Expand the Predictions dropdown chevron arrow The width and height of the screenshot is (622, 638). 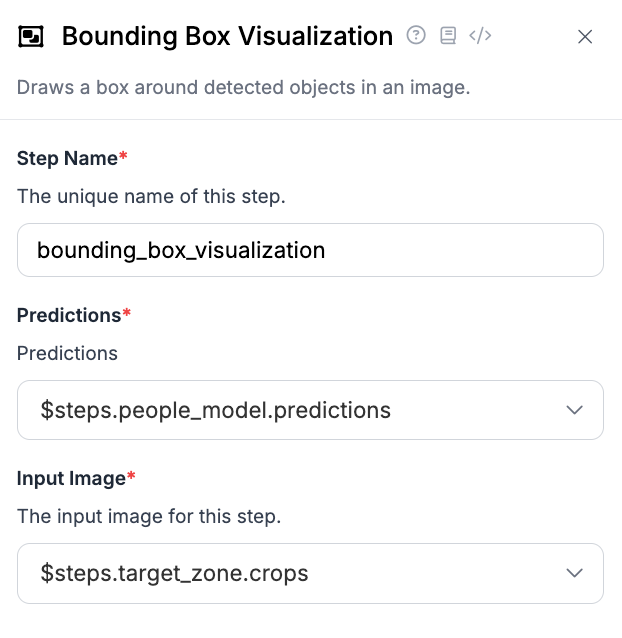click(574, 410)
